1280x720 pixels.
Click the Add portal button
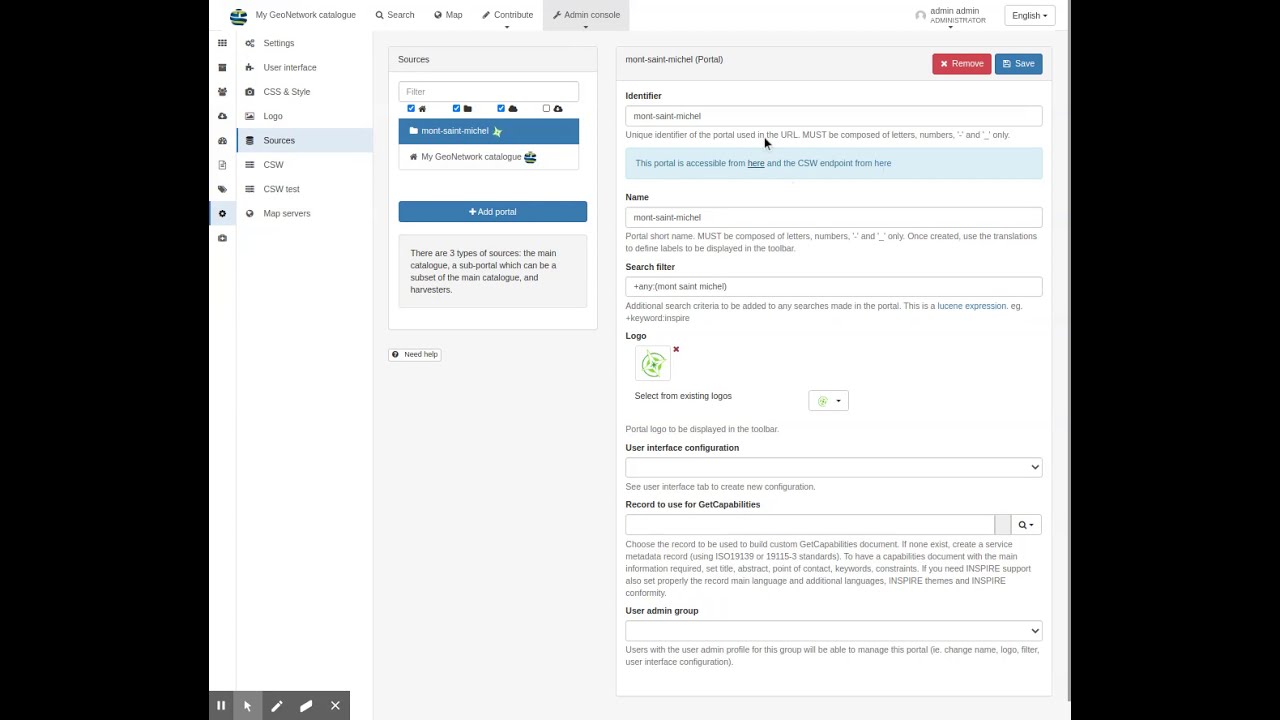(493, 212)
